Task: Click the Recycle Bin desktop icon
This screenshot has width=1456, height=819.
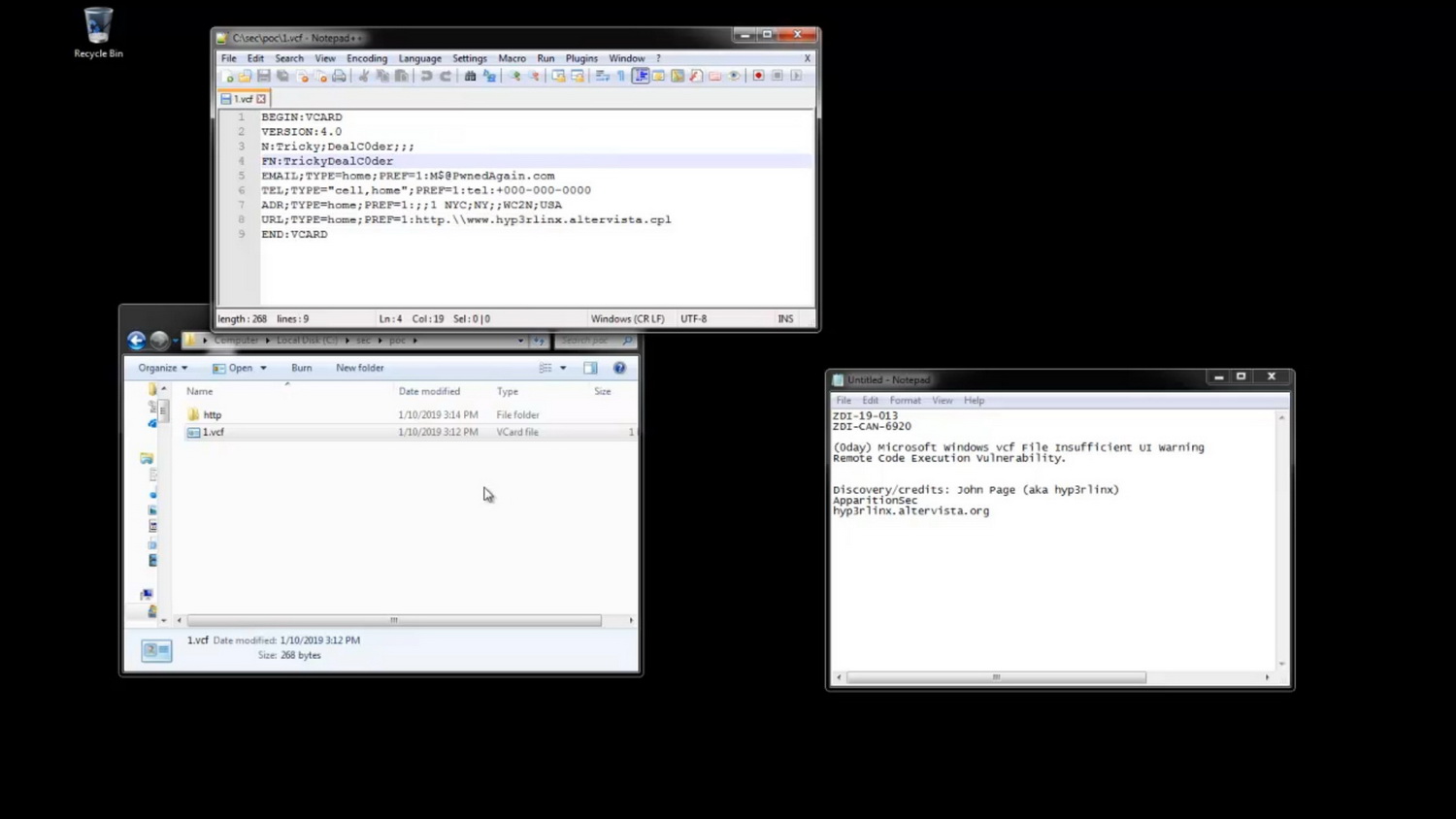Action: [98, 33]
